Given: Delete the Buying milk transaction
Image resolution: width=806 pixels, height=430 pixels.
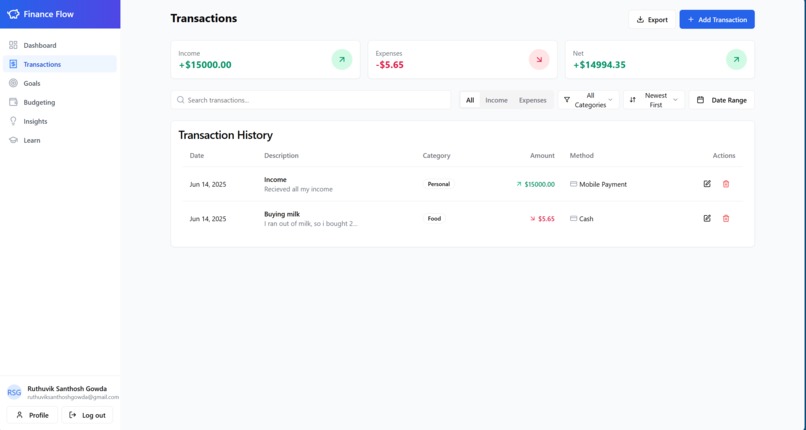Looking at the screenshot, I should (726, 218).
